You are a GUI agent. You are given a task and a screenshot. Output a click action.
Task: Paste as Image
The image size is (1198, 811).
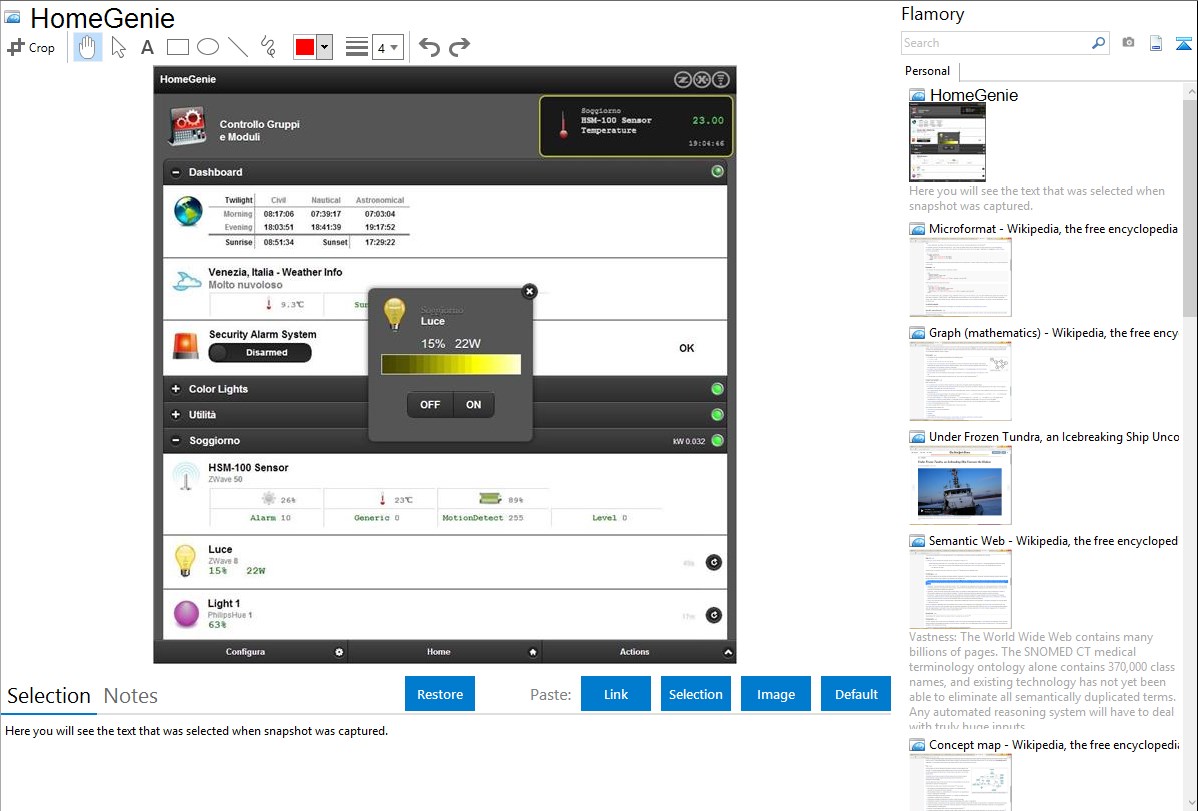(x=775, y=694)
